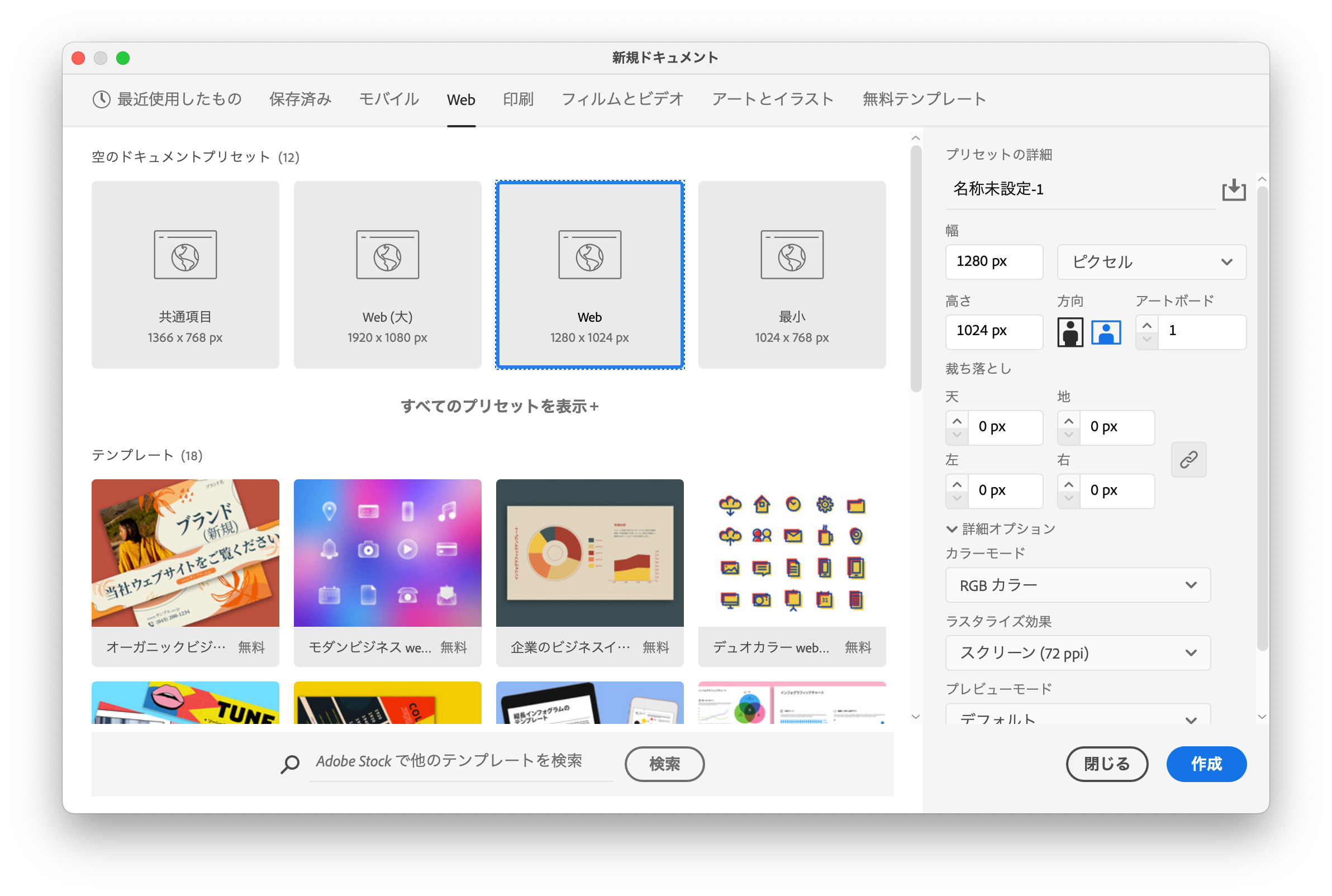1332x896 pixels.
Task: Choose the Web (大) 1920 x 1080 preset
Action: pos(387,275)
